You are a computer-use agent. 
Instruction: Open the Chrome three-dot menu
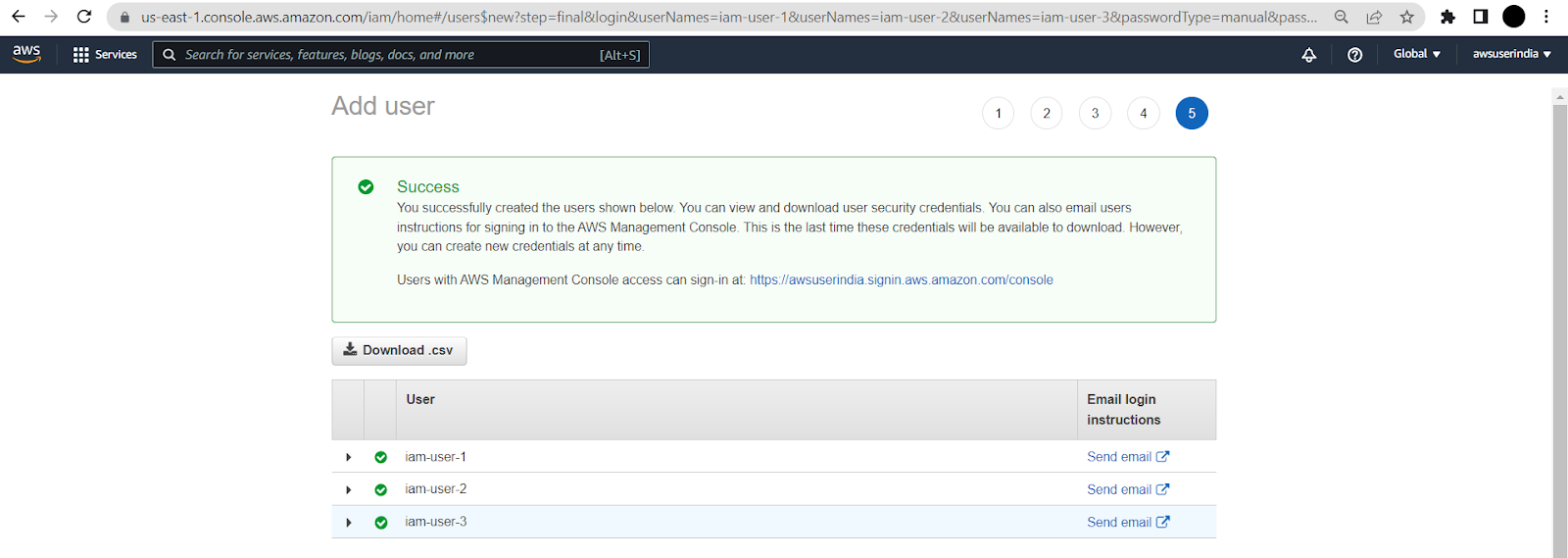click(x=1546, y=17)
